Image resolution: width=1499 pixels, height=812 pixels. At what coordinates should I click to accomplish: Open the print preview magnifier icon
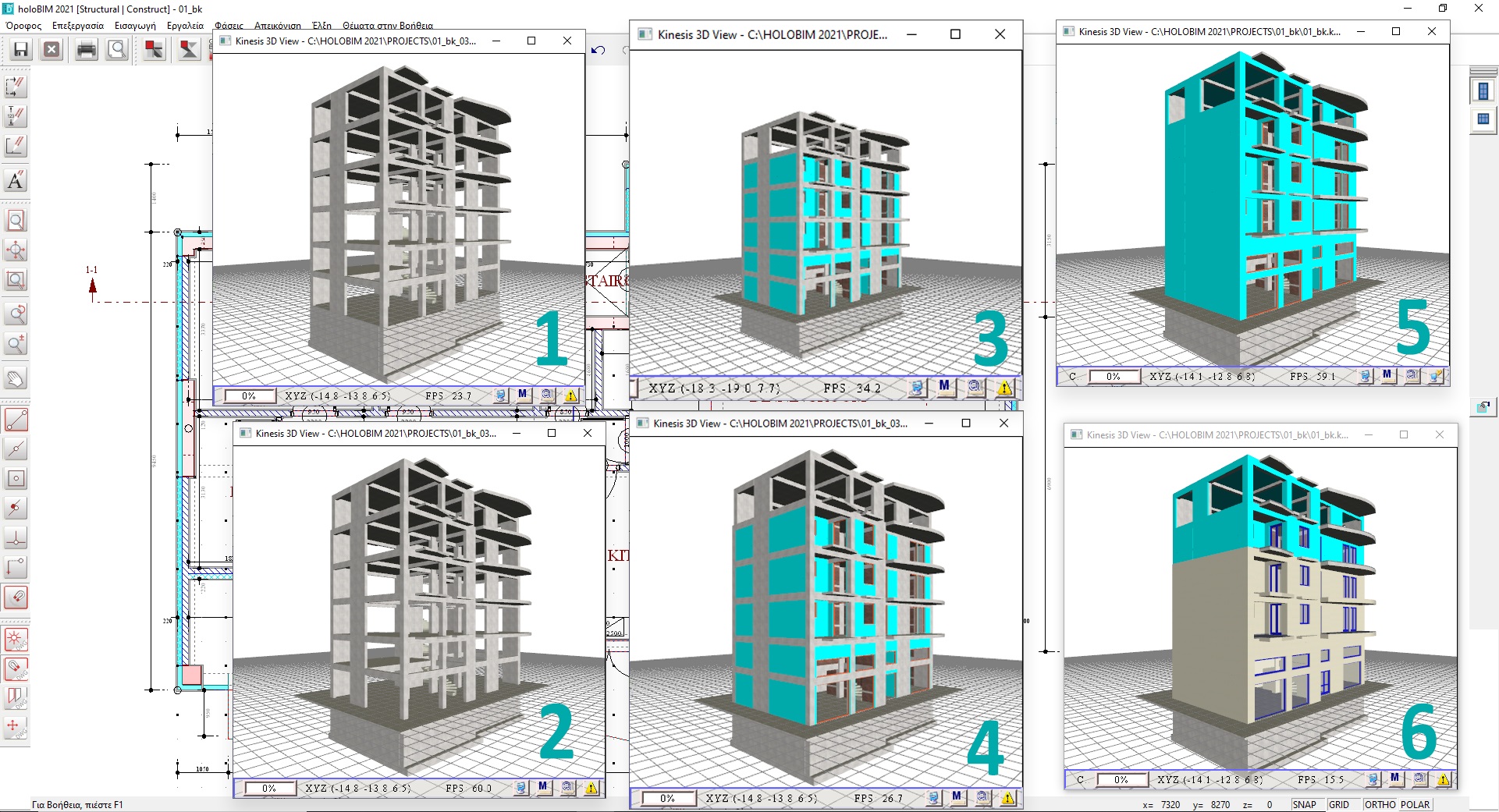(117, 50)
